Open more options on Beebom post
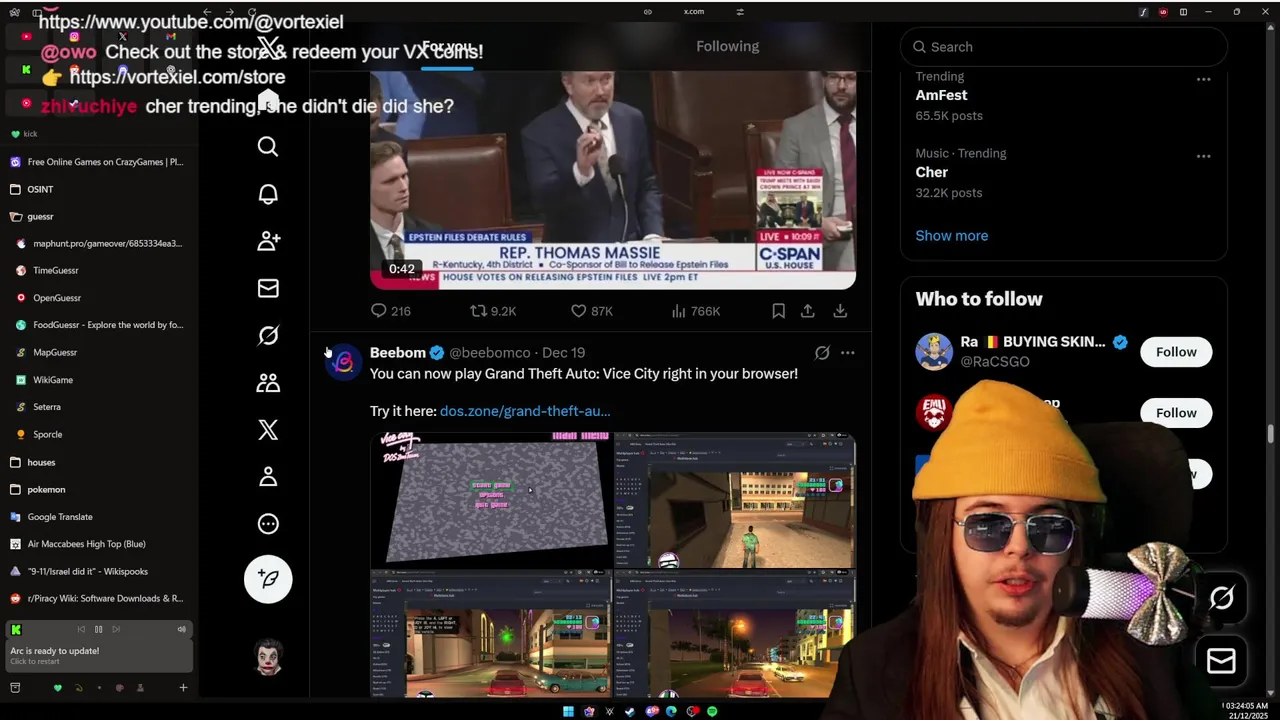The width and height of the screenshot is (1280, 720). tap(848, 353)
